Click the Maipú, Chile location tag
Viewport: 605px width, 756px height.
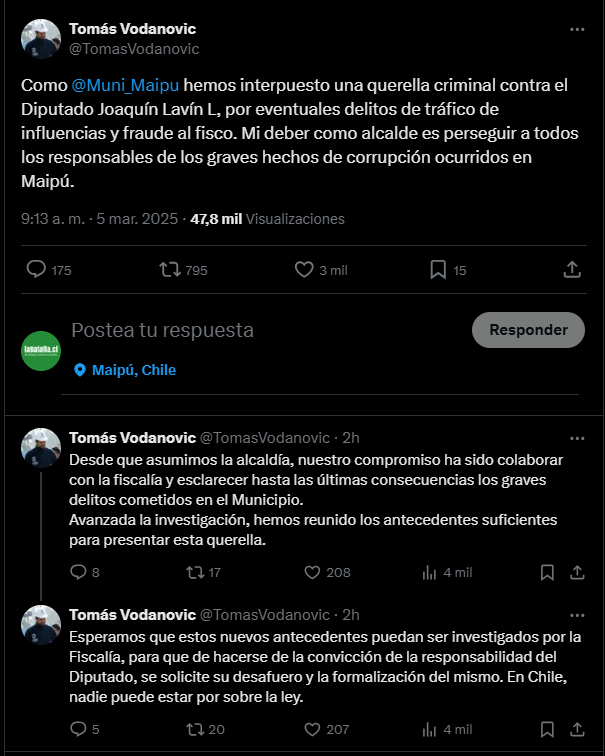[x=125, y=370]
